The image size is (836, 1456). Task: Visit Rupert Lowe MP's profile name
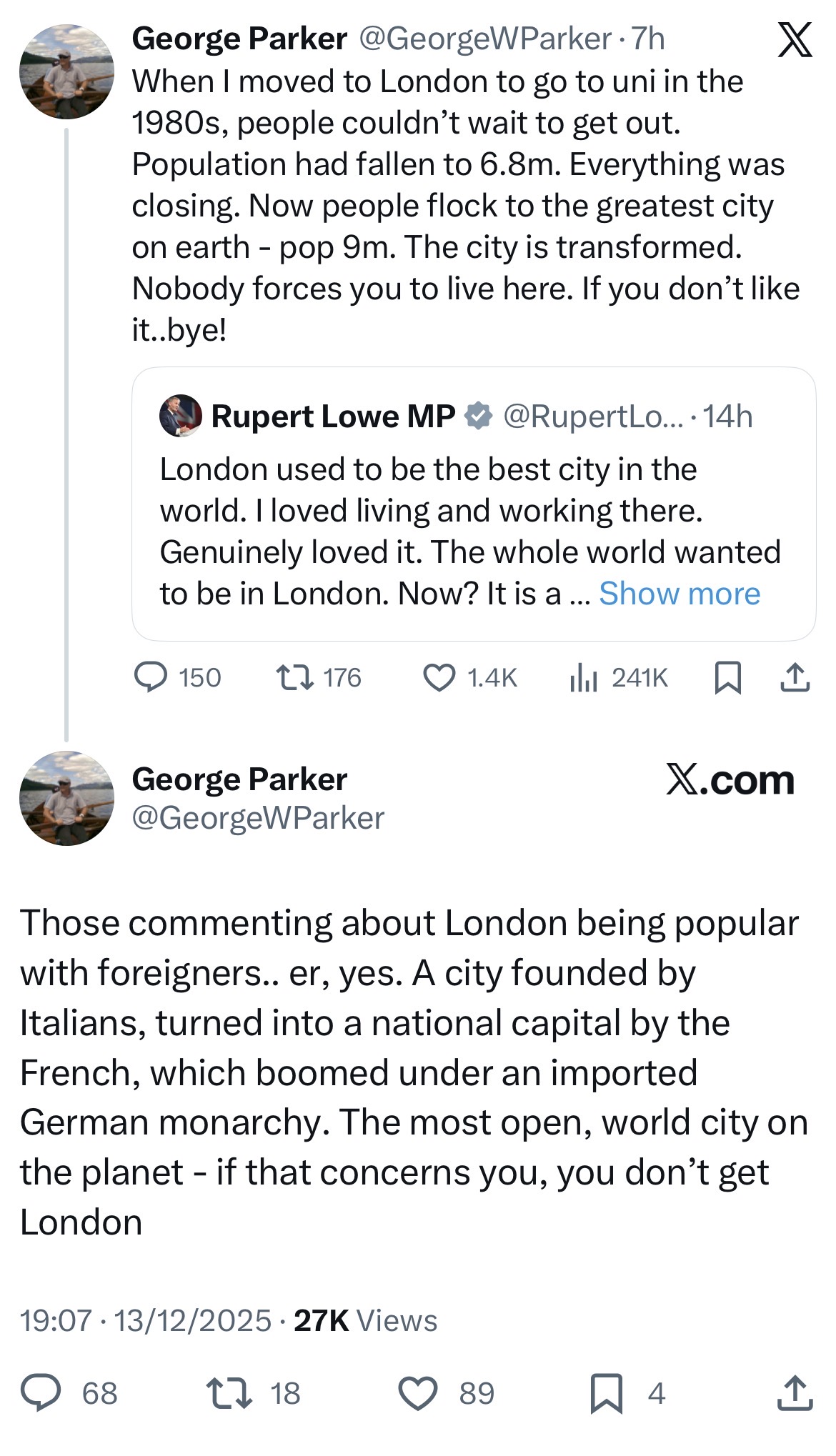tap(333, 416)
